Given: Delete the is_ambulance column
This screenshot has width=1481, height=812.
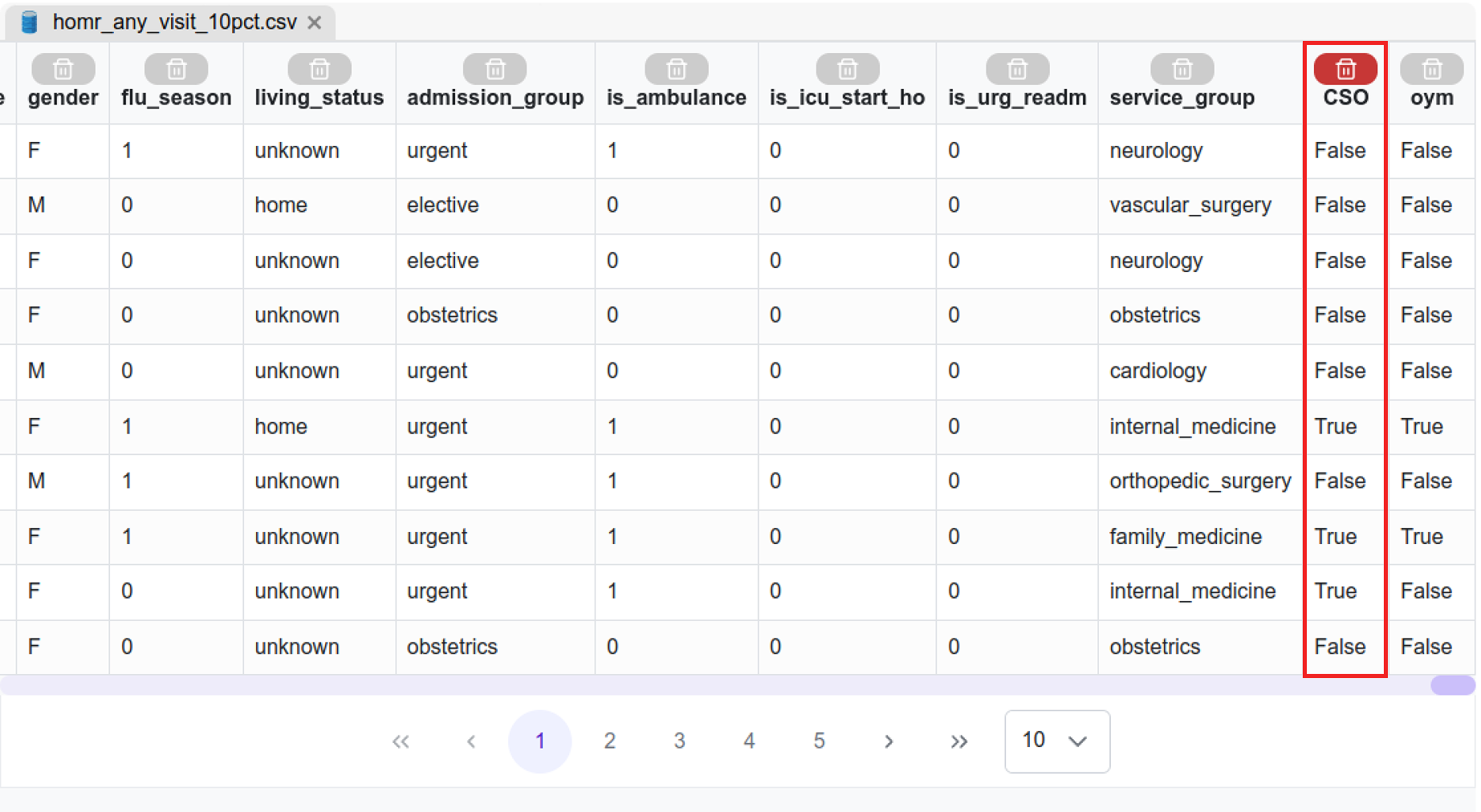Looking at the screenshot, I should (x=676, y=70).
